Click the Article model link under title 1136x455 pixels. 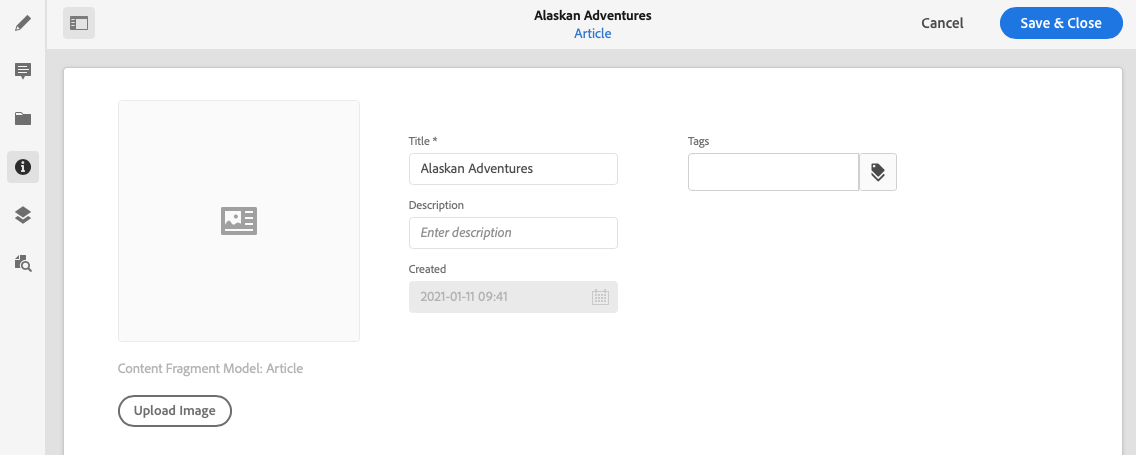point(592,33)
